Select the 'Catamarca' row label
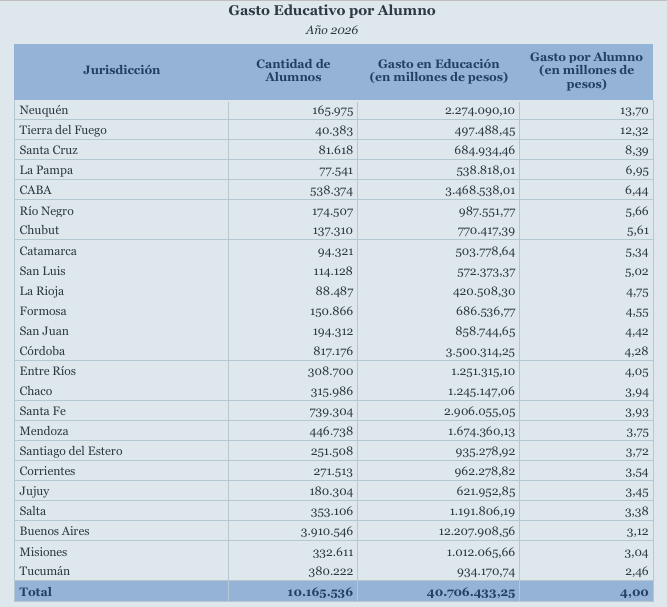This screenshot has width=667, height=607. 48,251
